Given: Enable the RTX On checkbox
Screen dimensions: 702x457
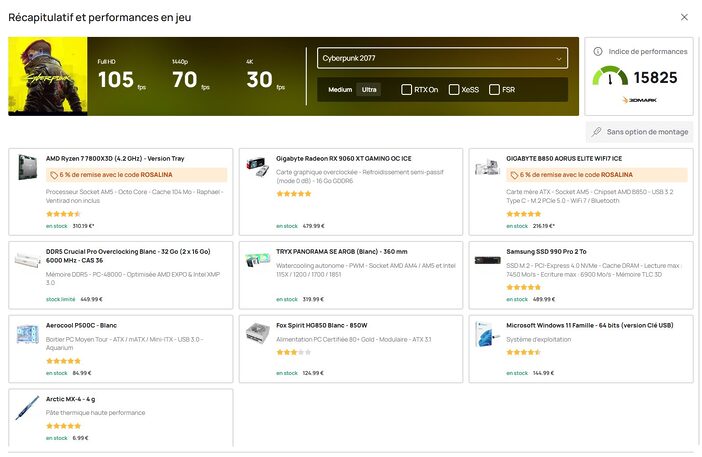Looking at the screenshot, I should point(407,90).
